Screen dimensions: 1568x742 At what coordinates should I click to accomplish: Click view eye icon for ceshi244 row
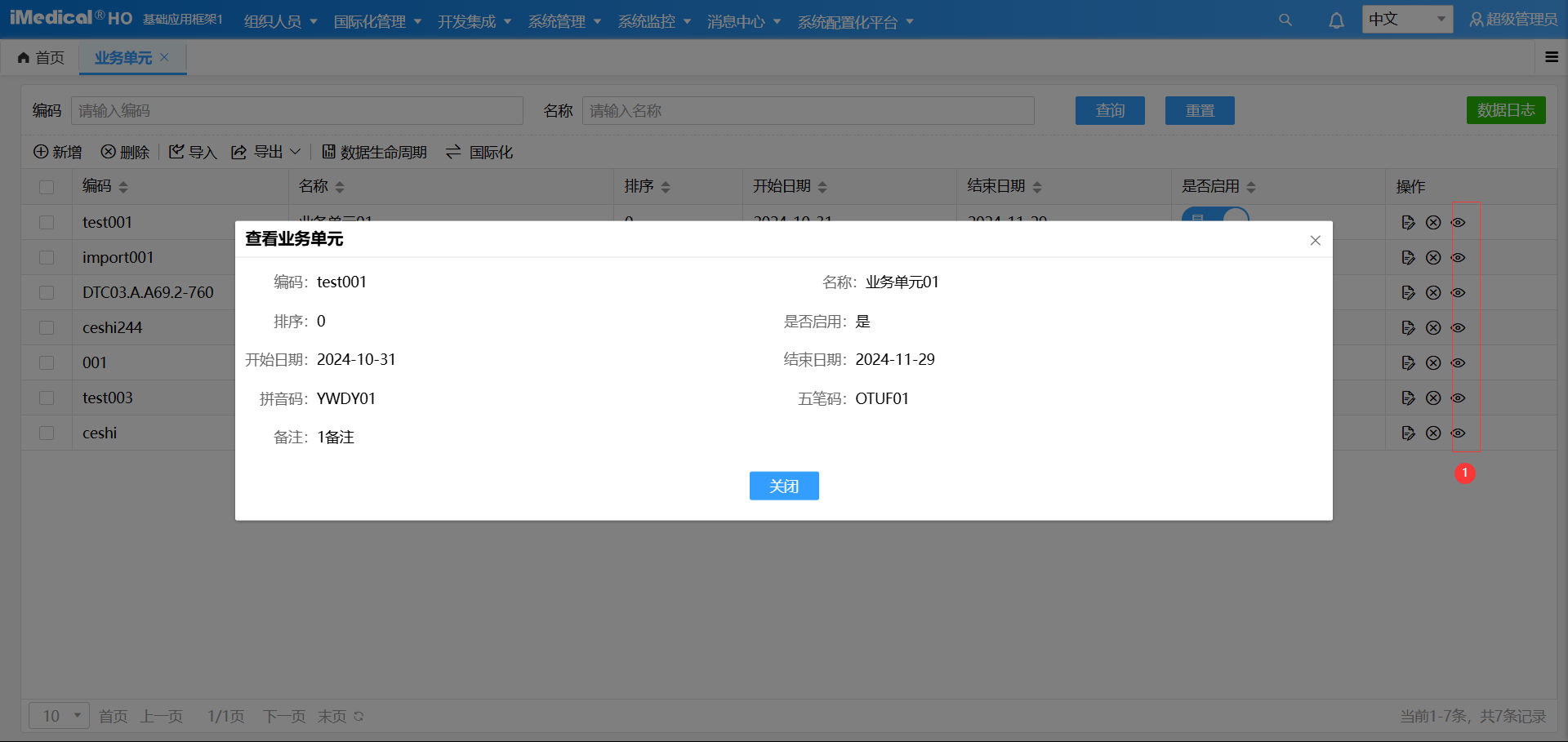tap(1458, 327)
